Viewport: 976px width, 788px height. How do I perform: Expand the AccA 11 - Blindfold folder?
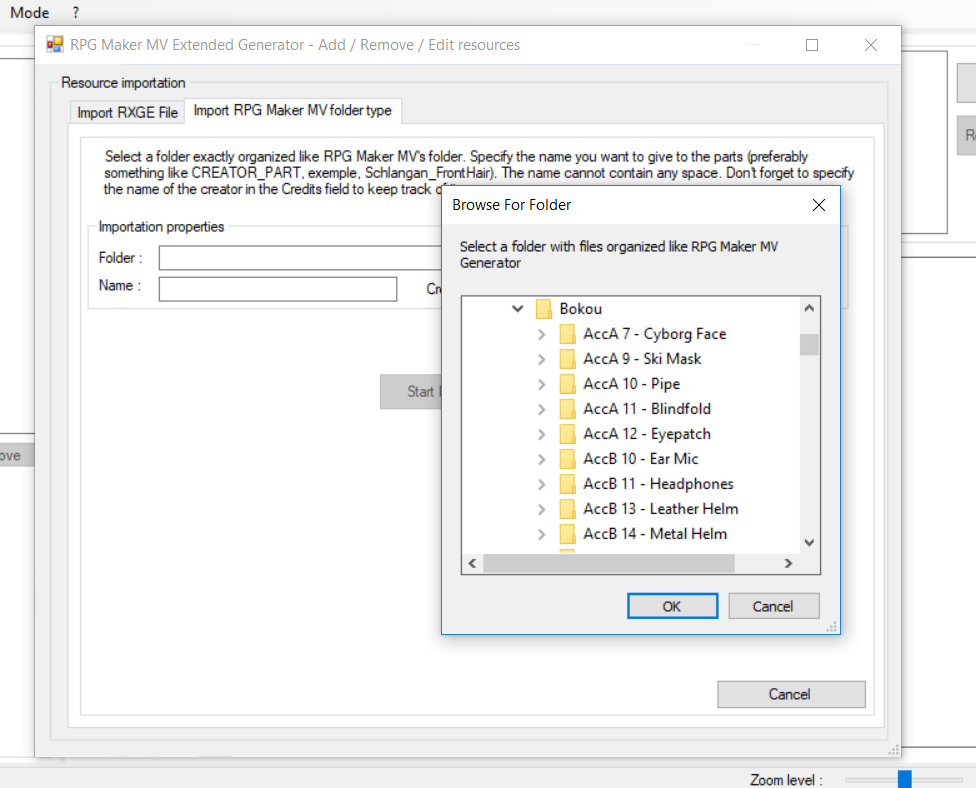click(542, 409)
